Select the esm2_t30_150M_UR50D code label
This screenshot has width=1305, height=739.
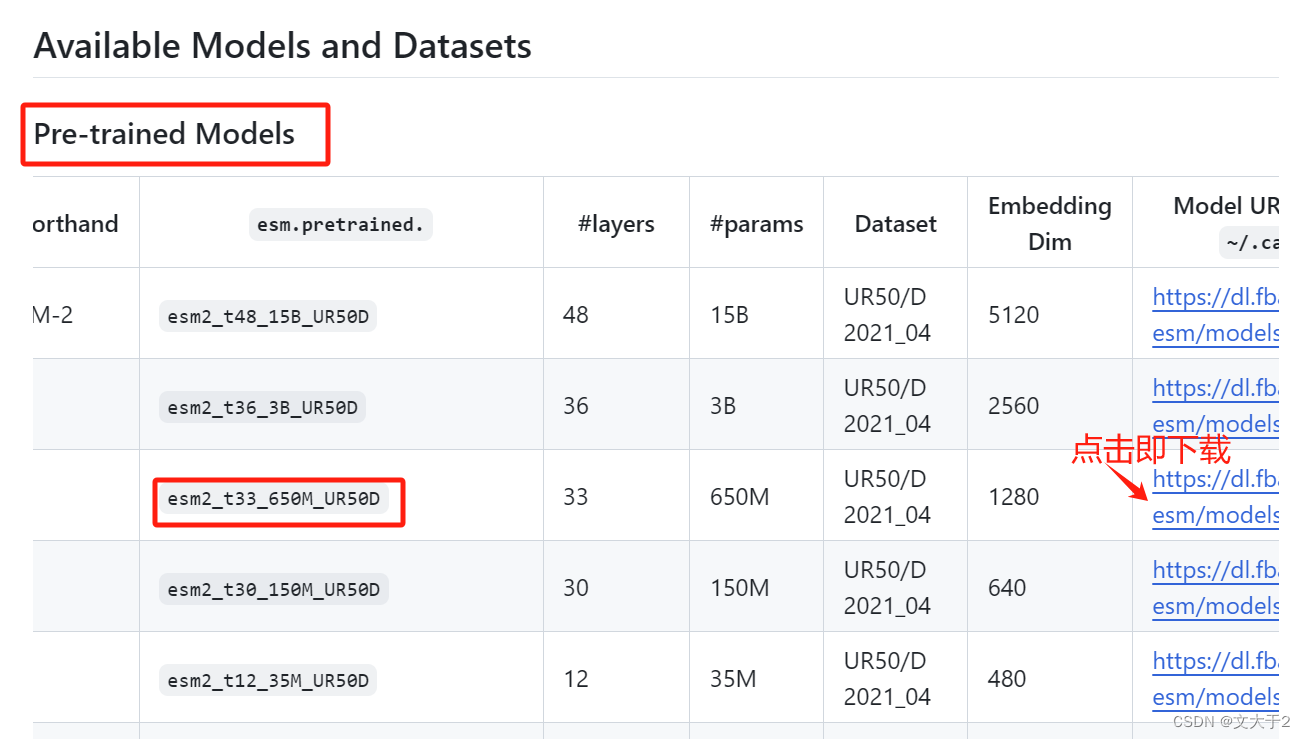pyautogui.click(x=274, y=589)
